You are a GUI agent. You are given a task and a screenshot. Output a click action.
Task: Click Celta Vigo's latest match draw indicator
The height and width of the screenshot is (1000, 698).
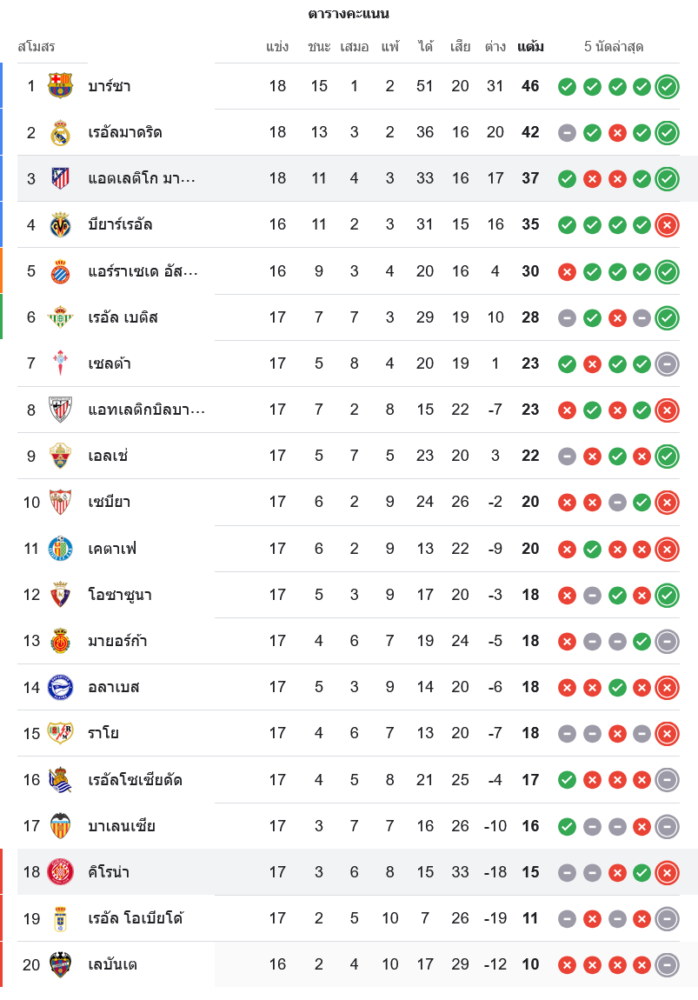(667, 363)
